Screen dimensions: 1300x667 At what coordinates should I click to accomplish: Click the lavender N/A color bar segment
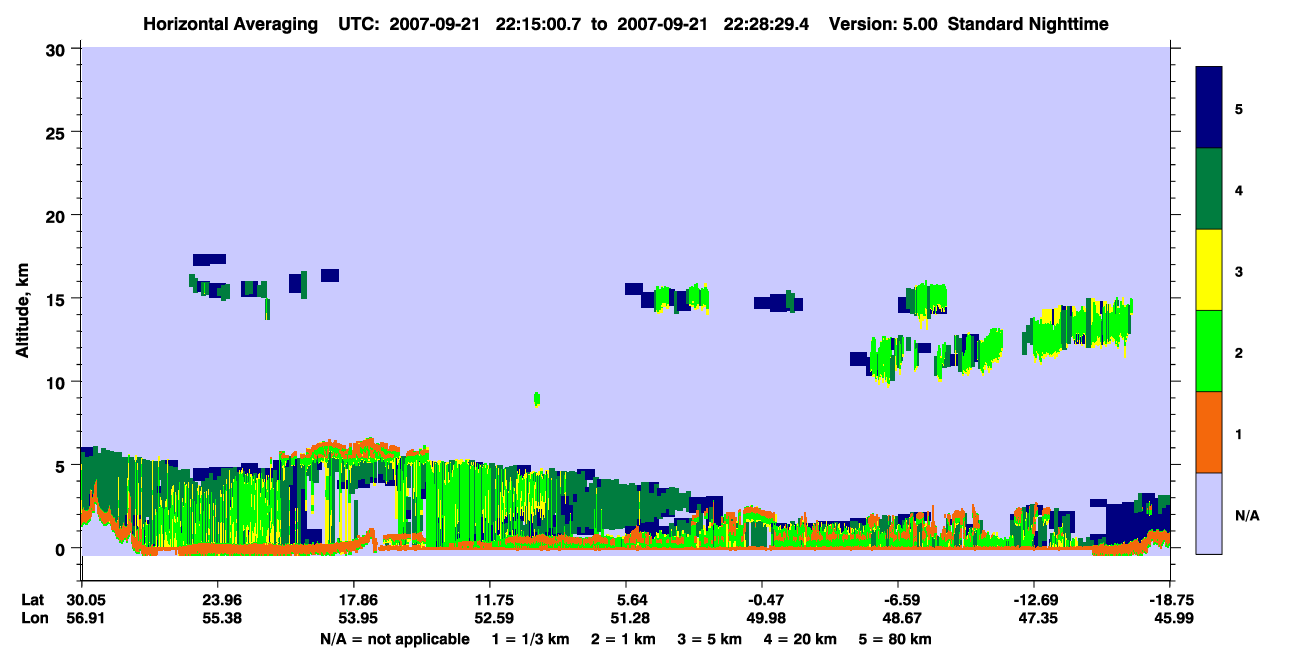pos(1209,513)
